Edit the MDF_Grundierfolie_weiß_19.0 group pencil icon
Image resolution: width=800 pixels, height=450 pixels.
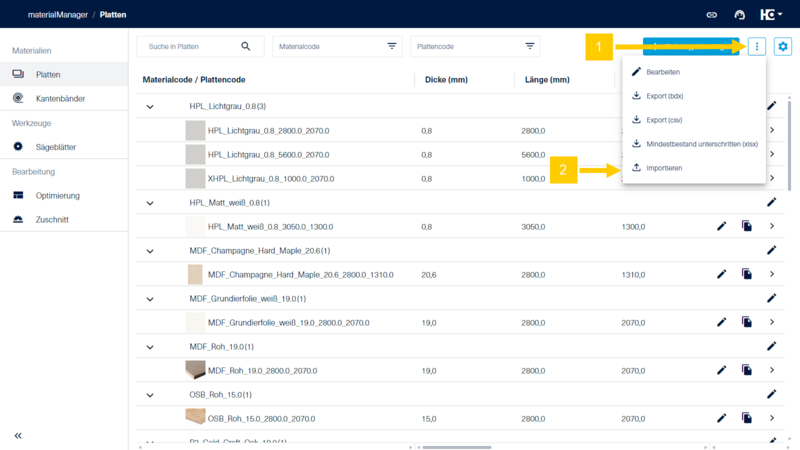[772, 298]
